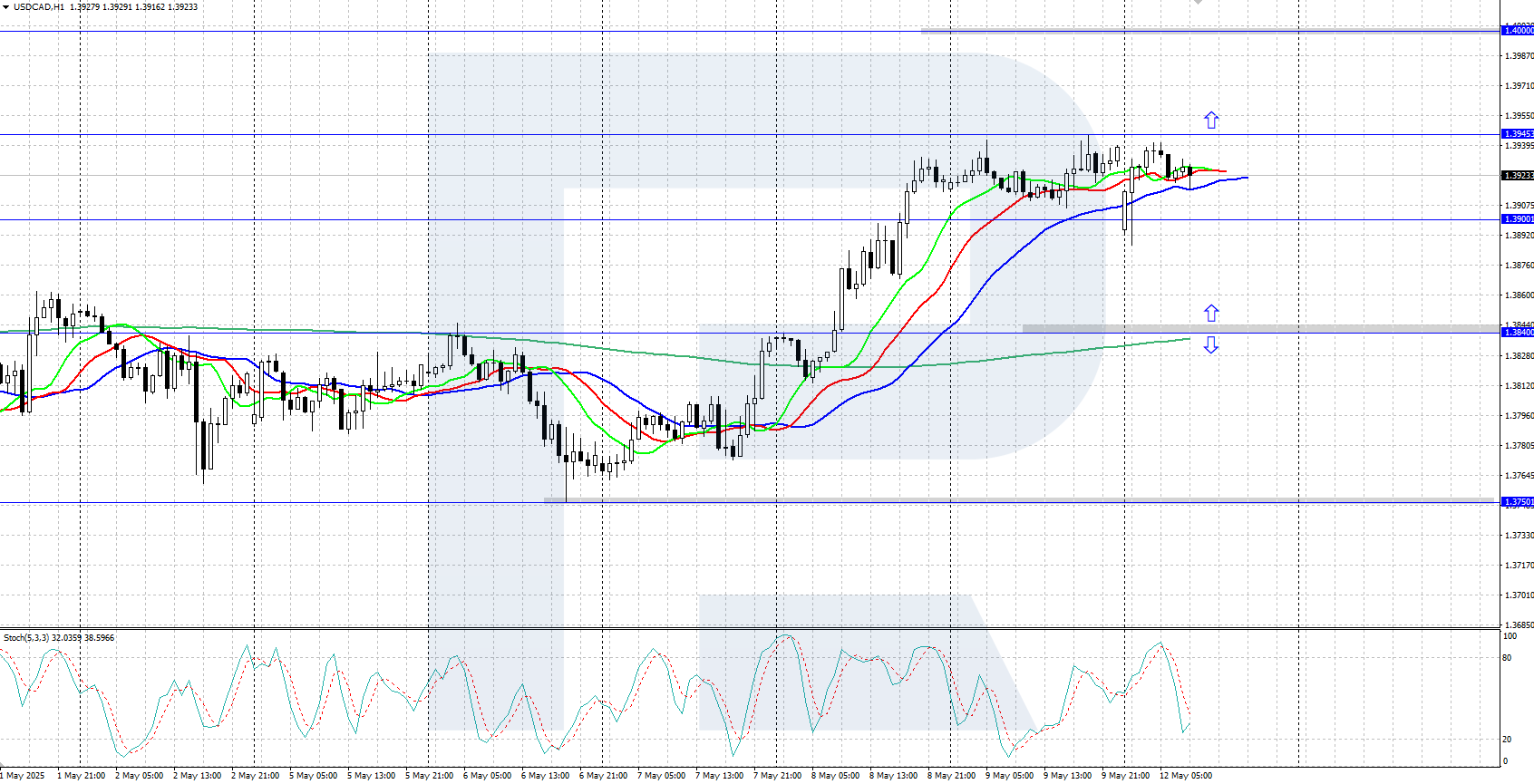Click the USDCAD,H1 chart title text
The width and height of the screenshot is (1534, 784).
pyautogui.click(x=39, y=7)
